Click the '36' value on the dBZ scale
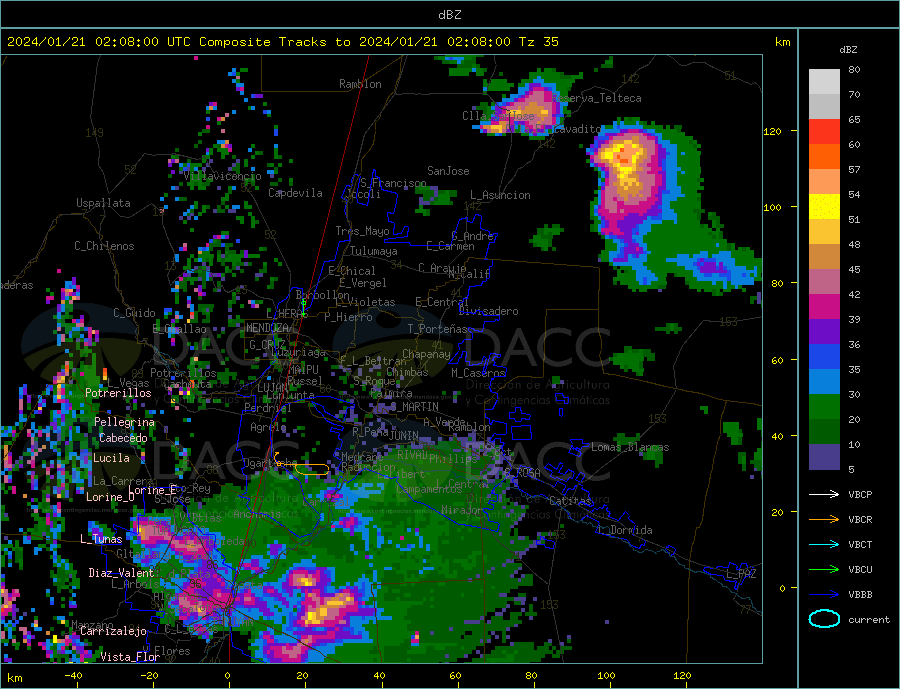This screenshot has height=689, width=900. (854, 344)
